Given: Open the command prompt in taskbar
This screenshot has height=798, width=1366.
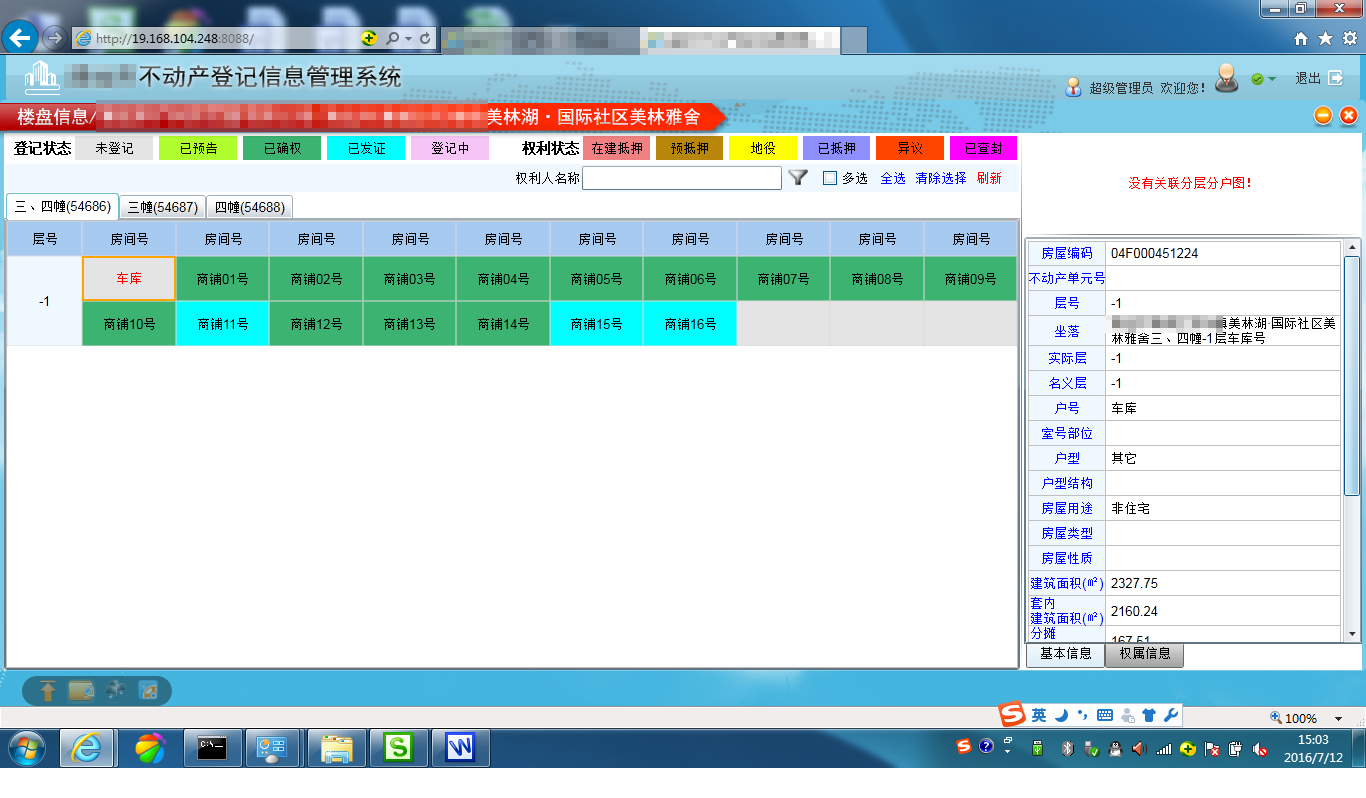Looking at the screenshot, I should (x=212, y=747).
